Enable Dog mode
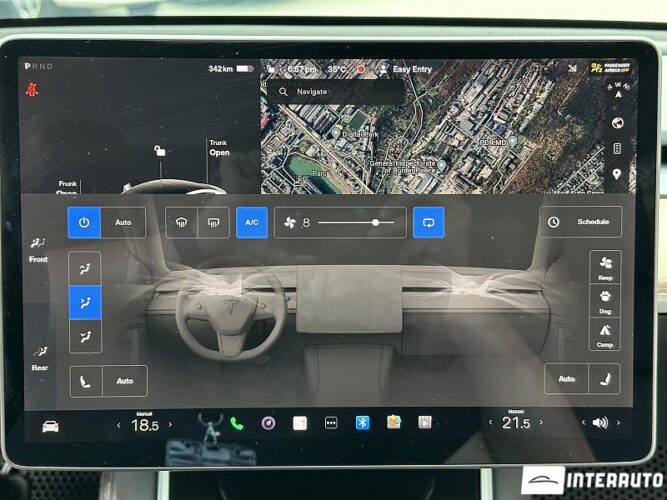This screenshot has height=500, width=667. pos(605,300)
